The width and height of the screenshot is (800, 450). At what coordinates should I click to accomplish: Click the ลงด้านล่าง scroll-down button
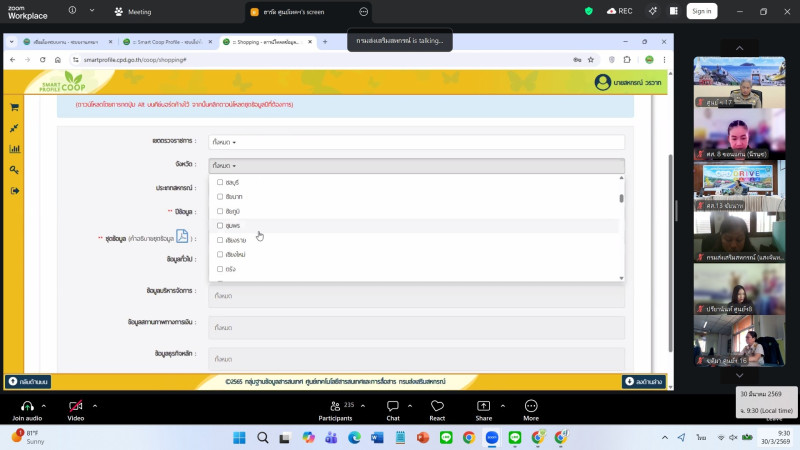point(642,381)
